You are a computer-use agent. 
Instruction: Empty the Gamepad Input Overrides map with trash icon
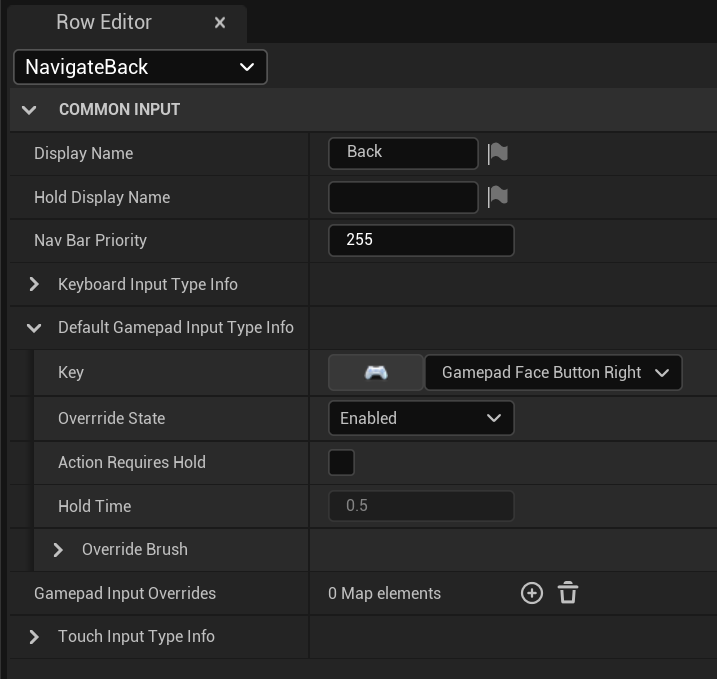click(568, 593)
